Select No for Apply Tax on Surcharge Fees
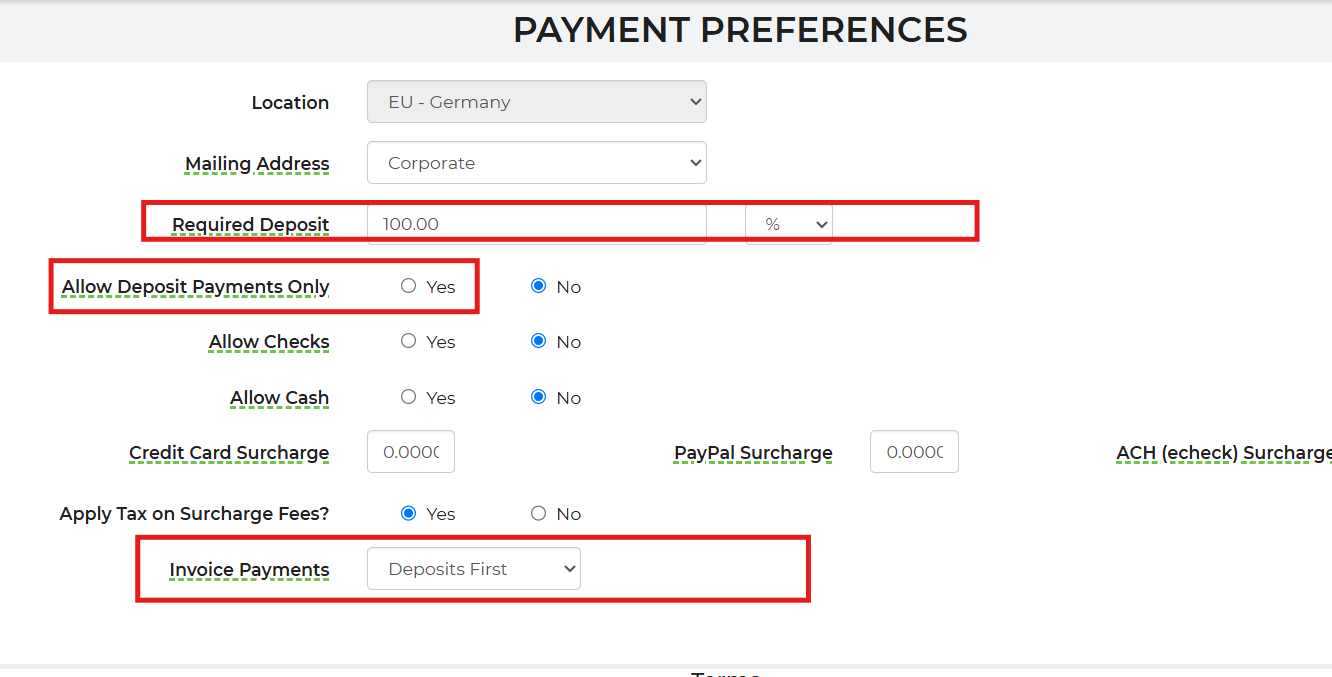1332x677 pixels. click(539, 513)
